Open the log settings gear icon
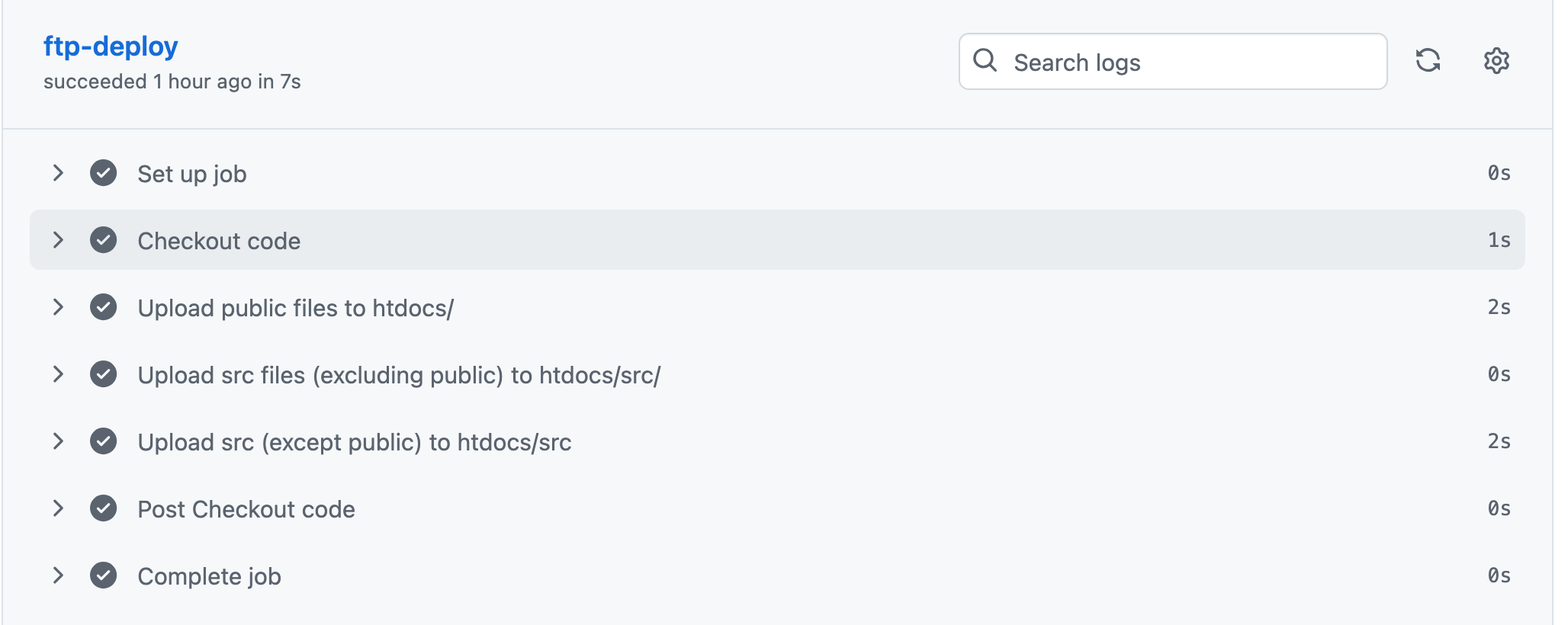Screen dimensions: 1568x625 click(x=1496, y=61)
